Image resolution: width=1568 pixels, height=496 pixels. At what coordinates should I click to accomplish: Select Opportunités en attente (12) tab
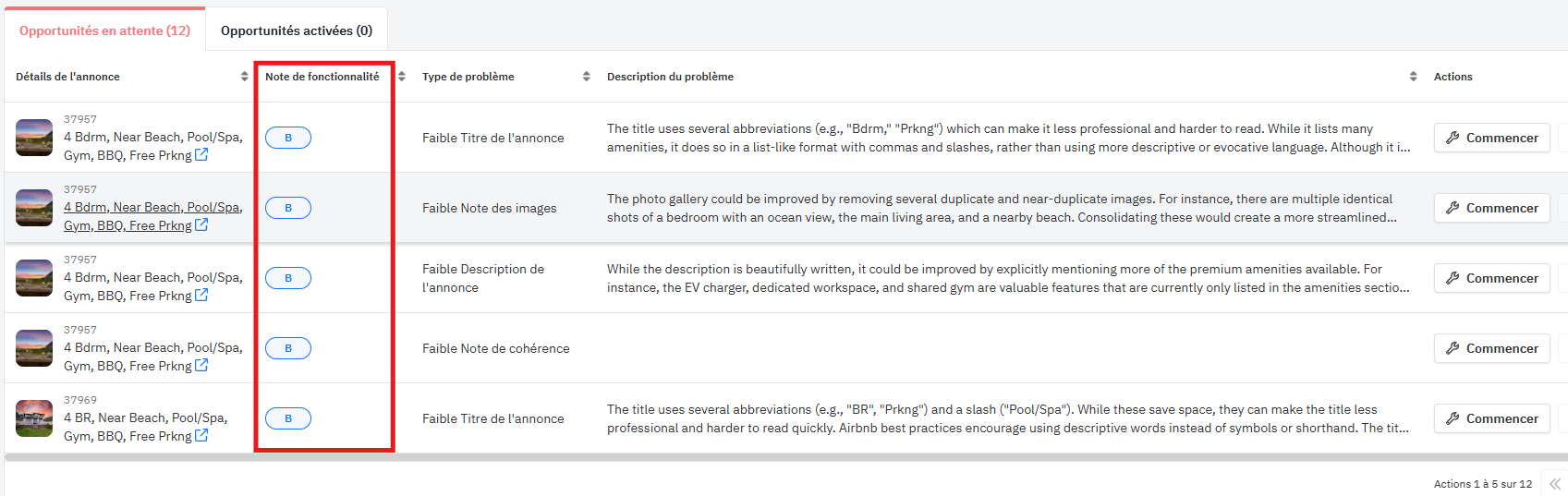pos(104,30)
